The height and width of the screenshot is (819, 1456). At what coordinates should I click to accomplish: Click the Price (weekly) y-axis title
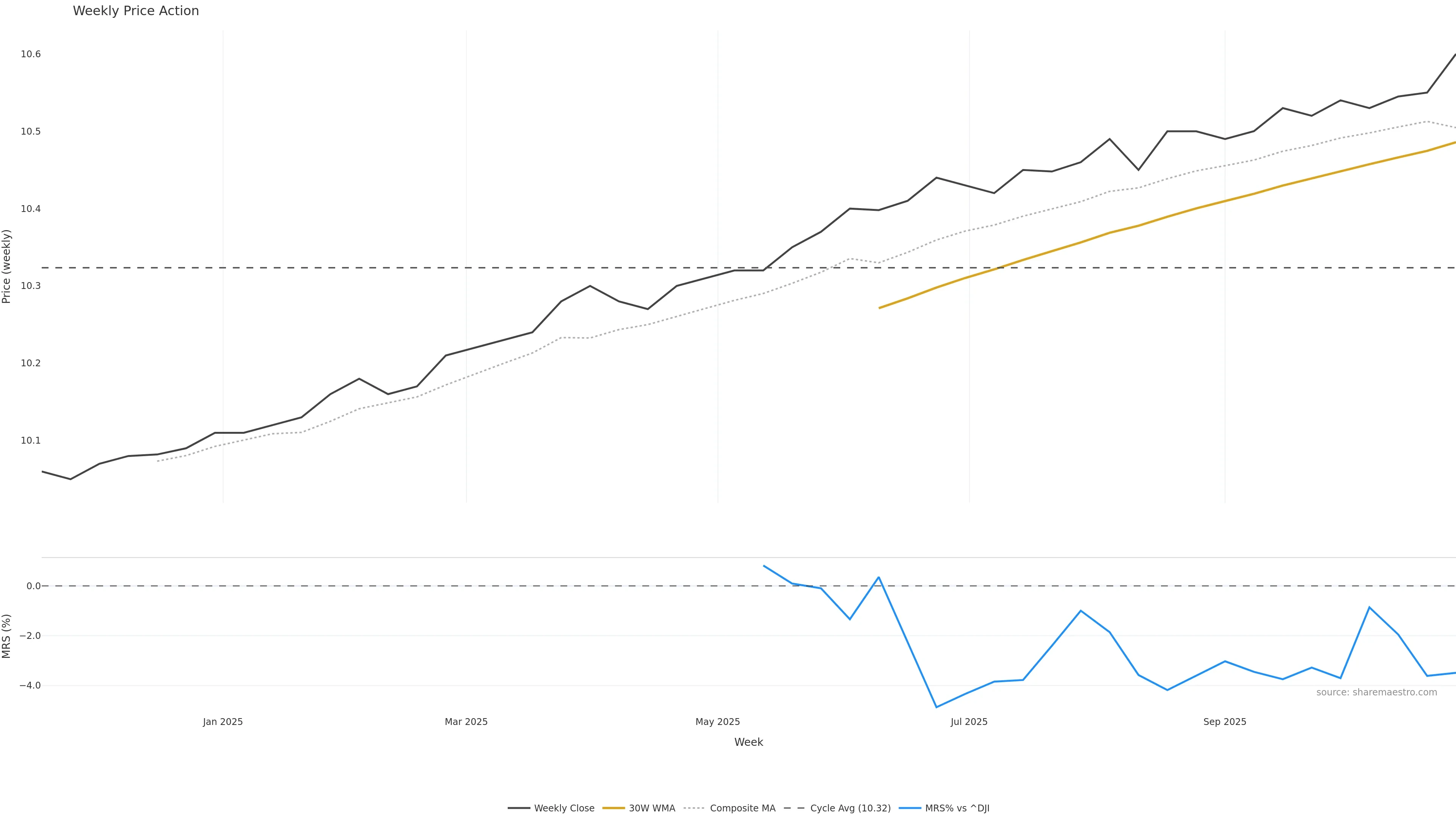click(x=7, y=266)
